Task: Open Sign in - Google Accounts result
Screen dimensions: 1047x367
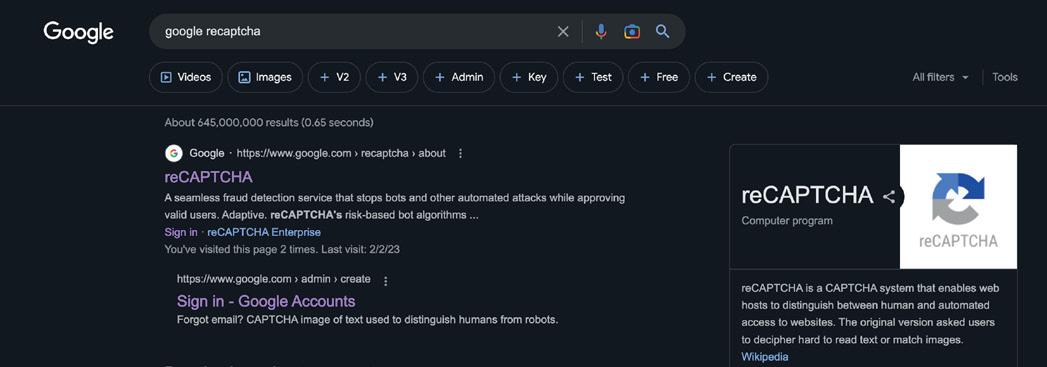Action: point(266,301)
